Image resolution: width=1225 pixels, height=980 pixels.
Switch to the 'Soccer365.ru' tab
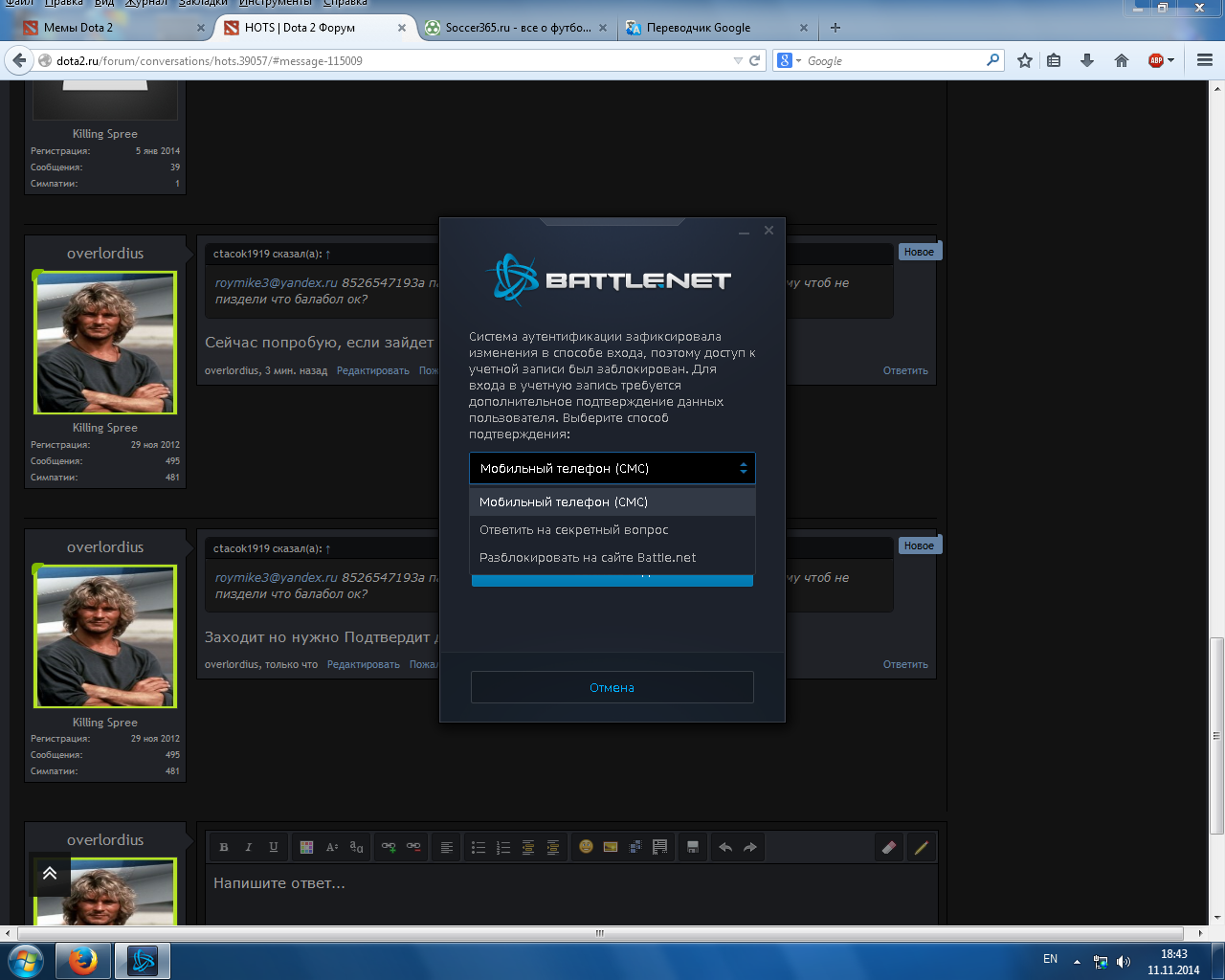(516, 28)
